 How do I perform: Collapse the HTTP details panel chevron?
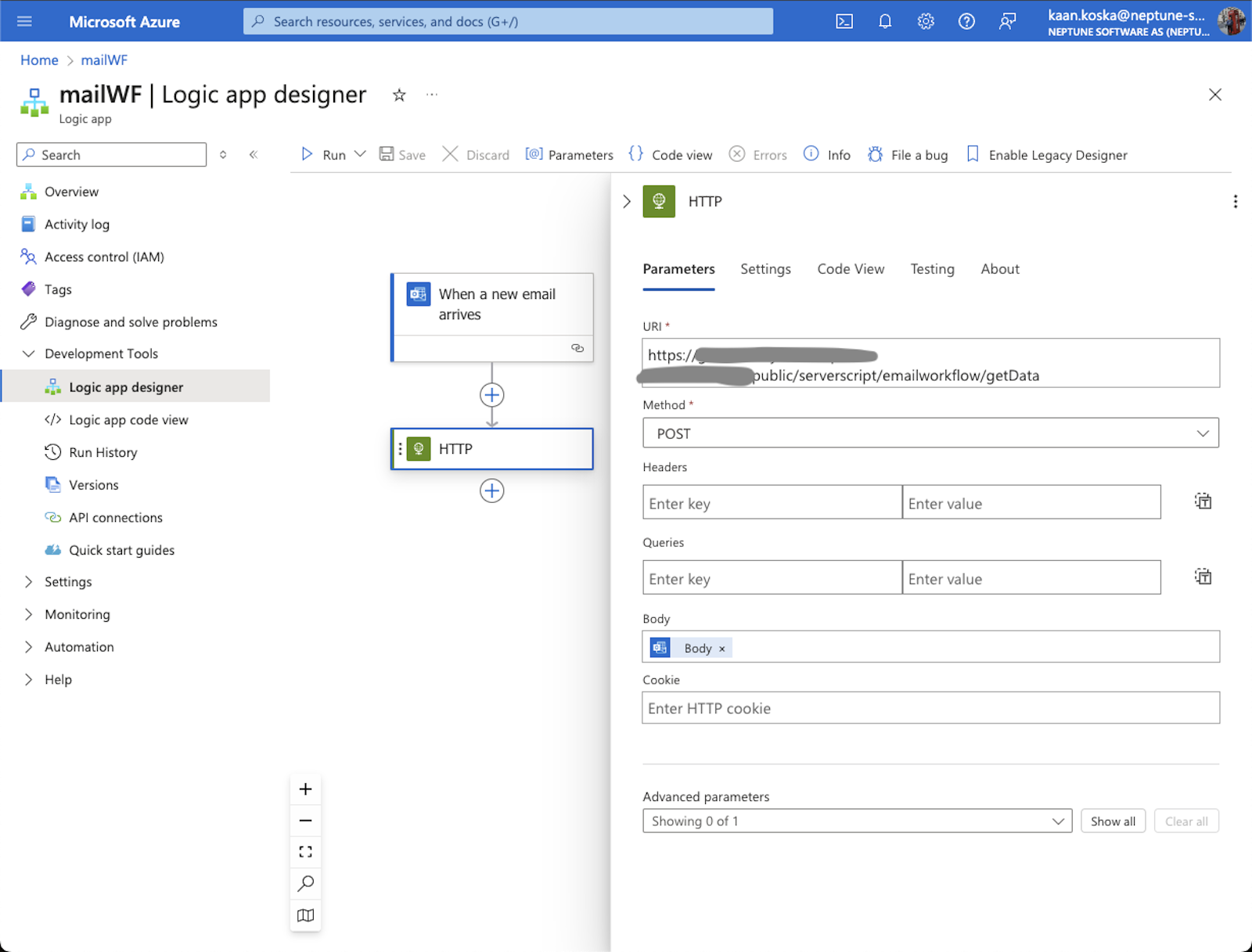click(x=627, y=202)
